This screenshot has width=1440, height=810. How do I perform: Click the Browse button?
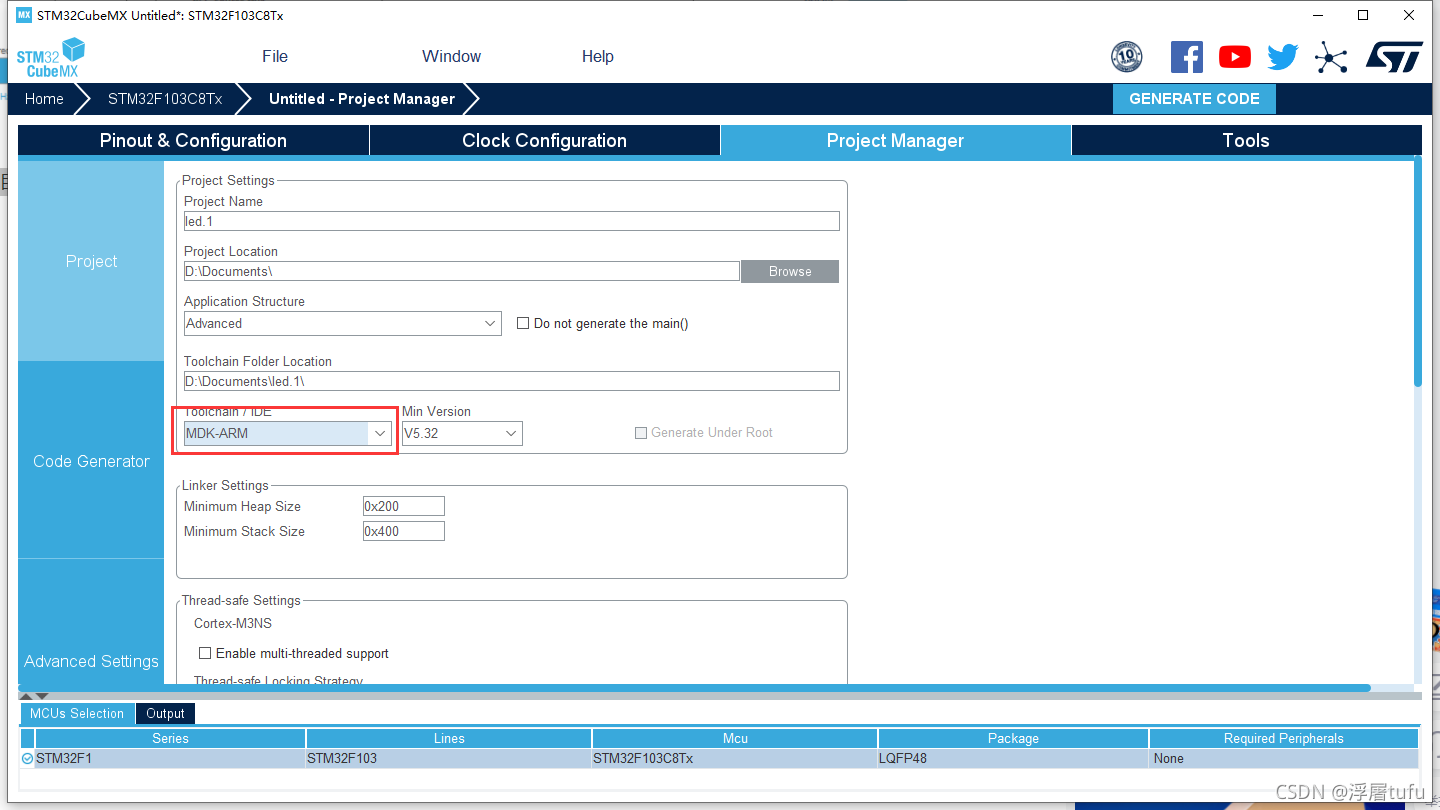pyautogui.click(x=790, y=272)
